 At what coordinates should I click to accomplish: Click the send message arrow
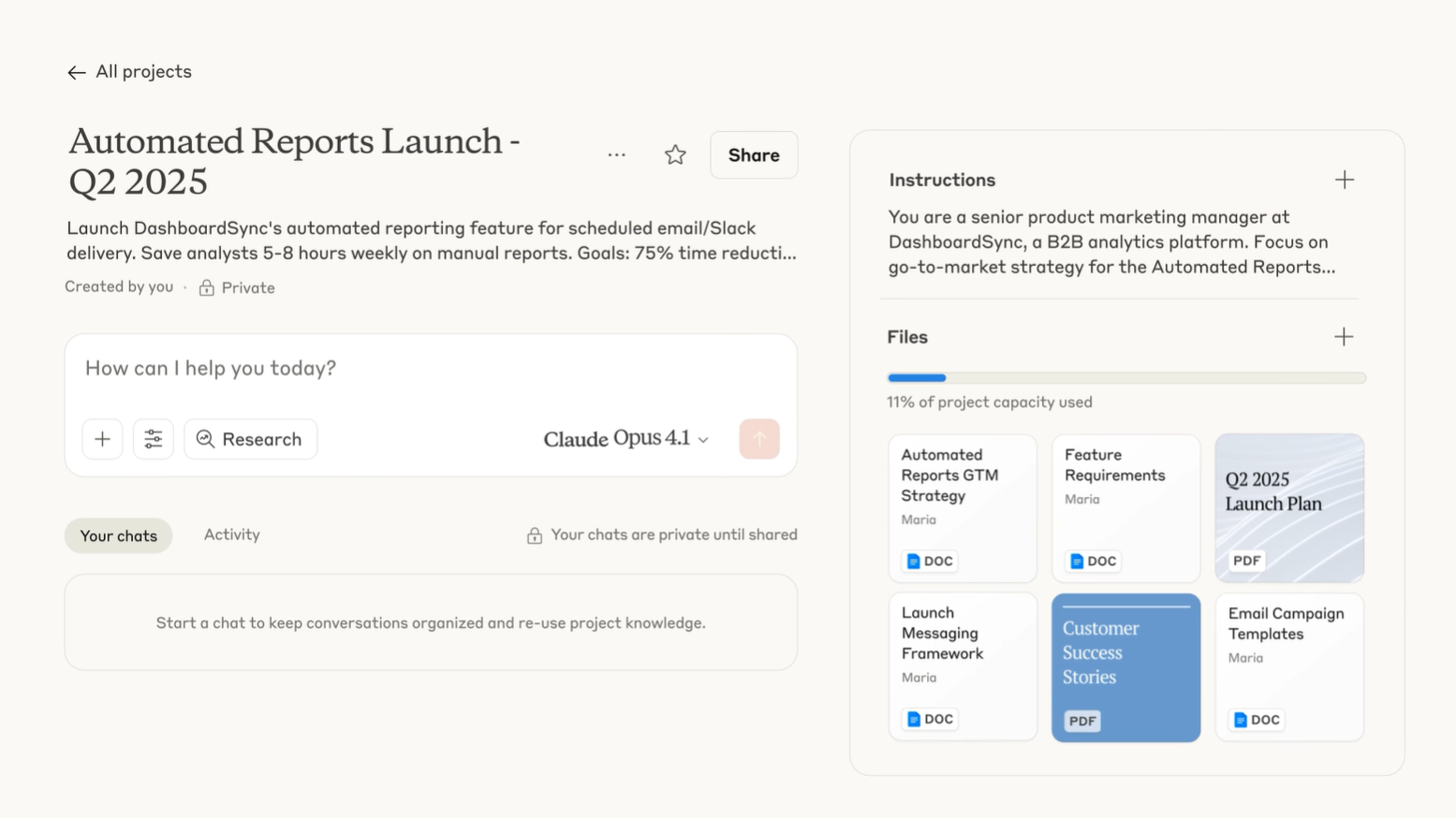click(758, 439)
